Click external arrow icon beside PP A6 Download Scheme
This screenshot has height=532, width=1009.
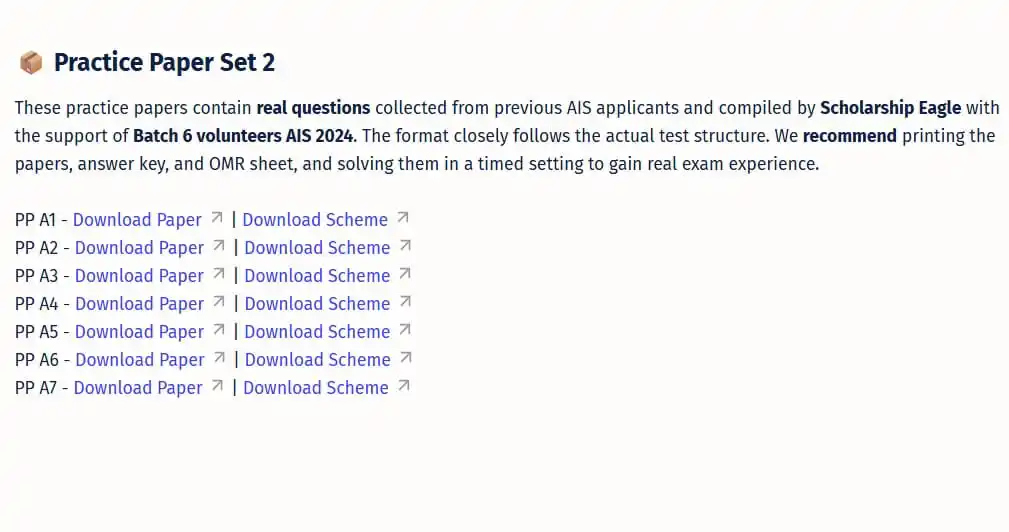coord(405,358)
